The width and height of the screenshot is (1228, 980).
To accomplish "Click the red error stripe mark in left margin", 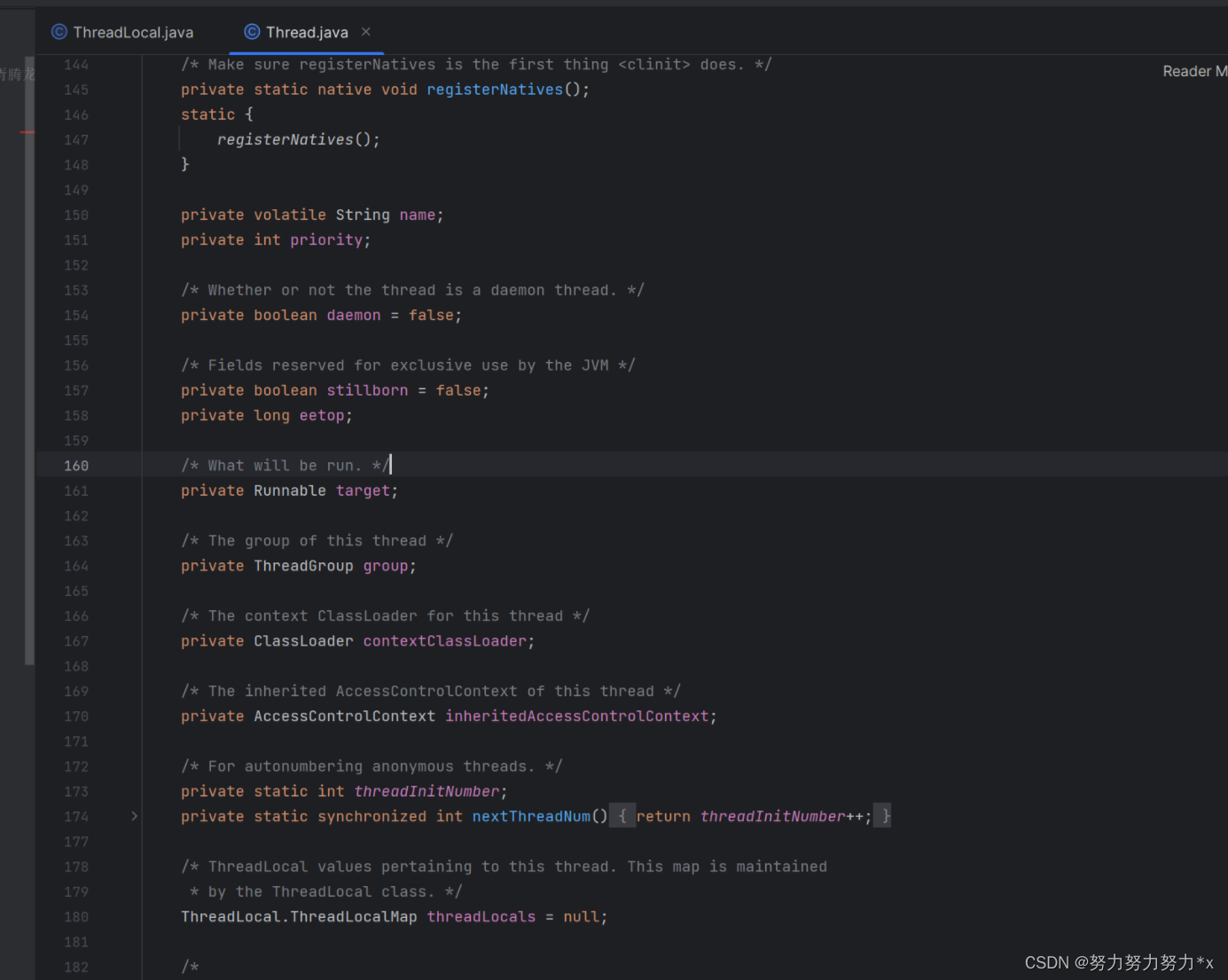I will pos(27,131).
